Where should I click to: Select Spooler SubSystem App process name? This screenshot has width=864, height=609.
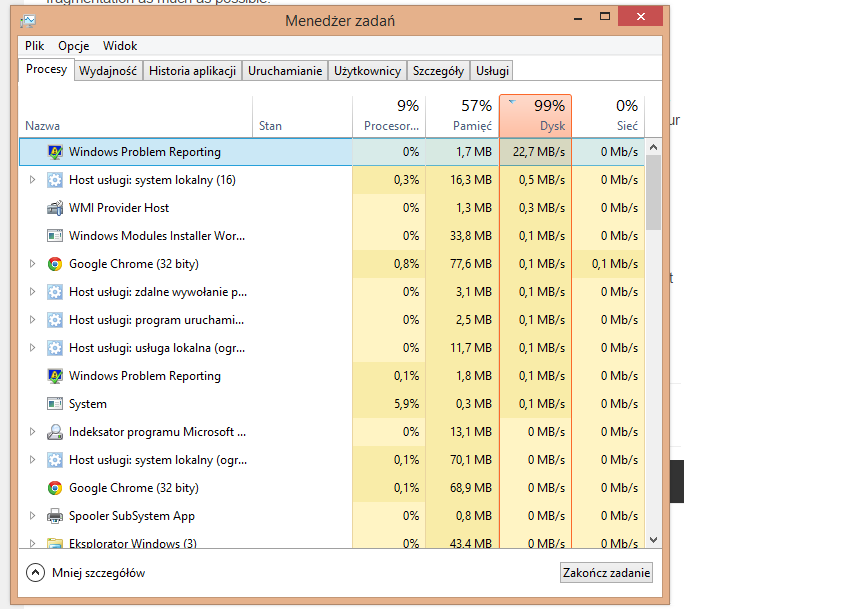pos(132,516)
